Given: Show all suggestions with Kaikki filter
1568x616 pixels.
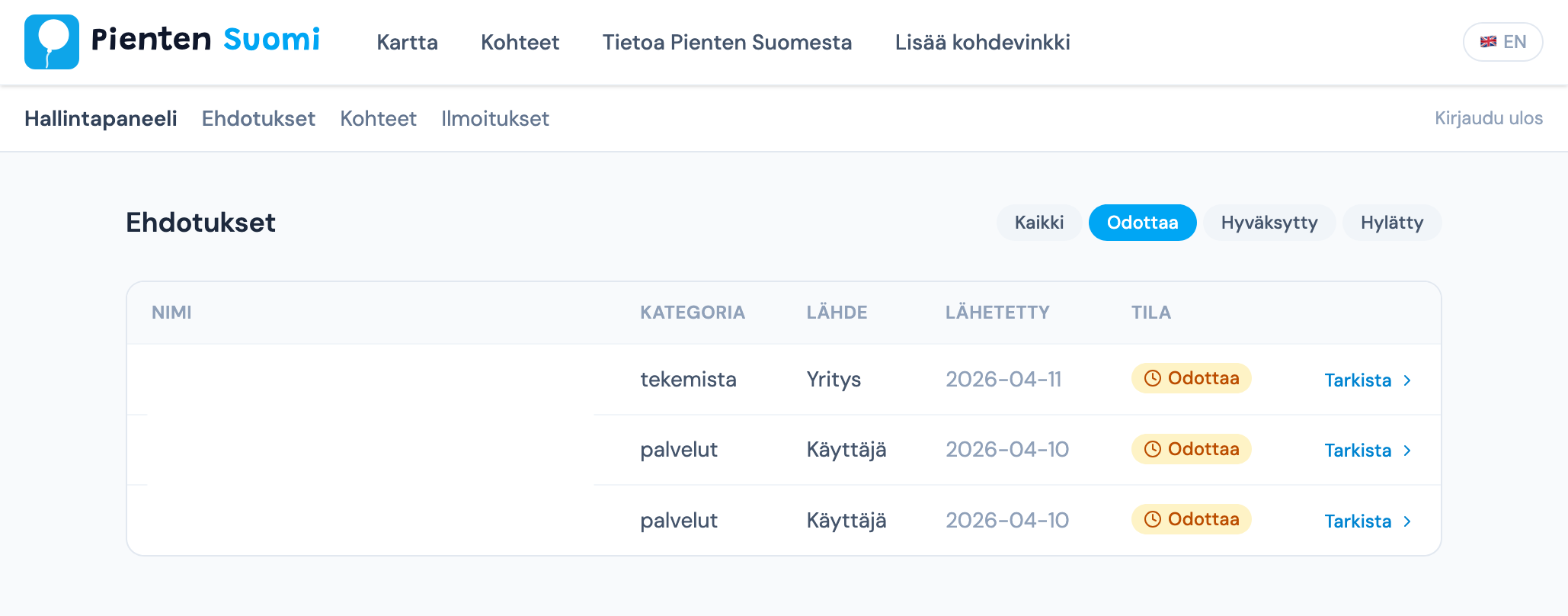Looking at the screenshot, I should [x=1038, y=223].
